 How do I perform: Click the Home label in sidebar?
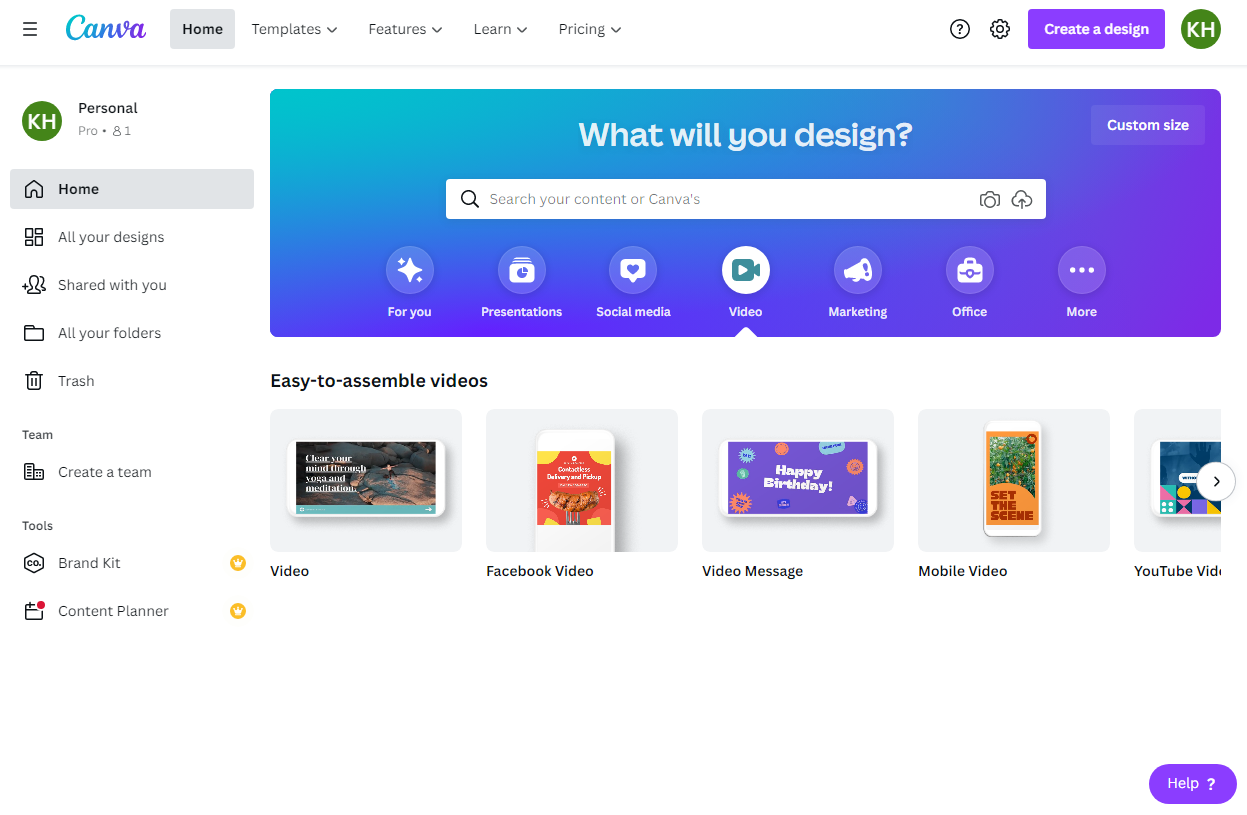pos(78,189)
